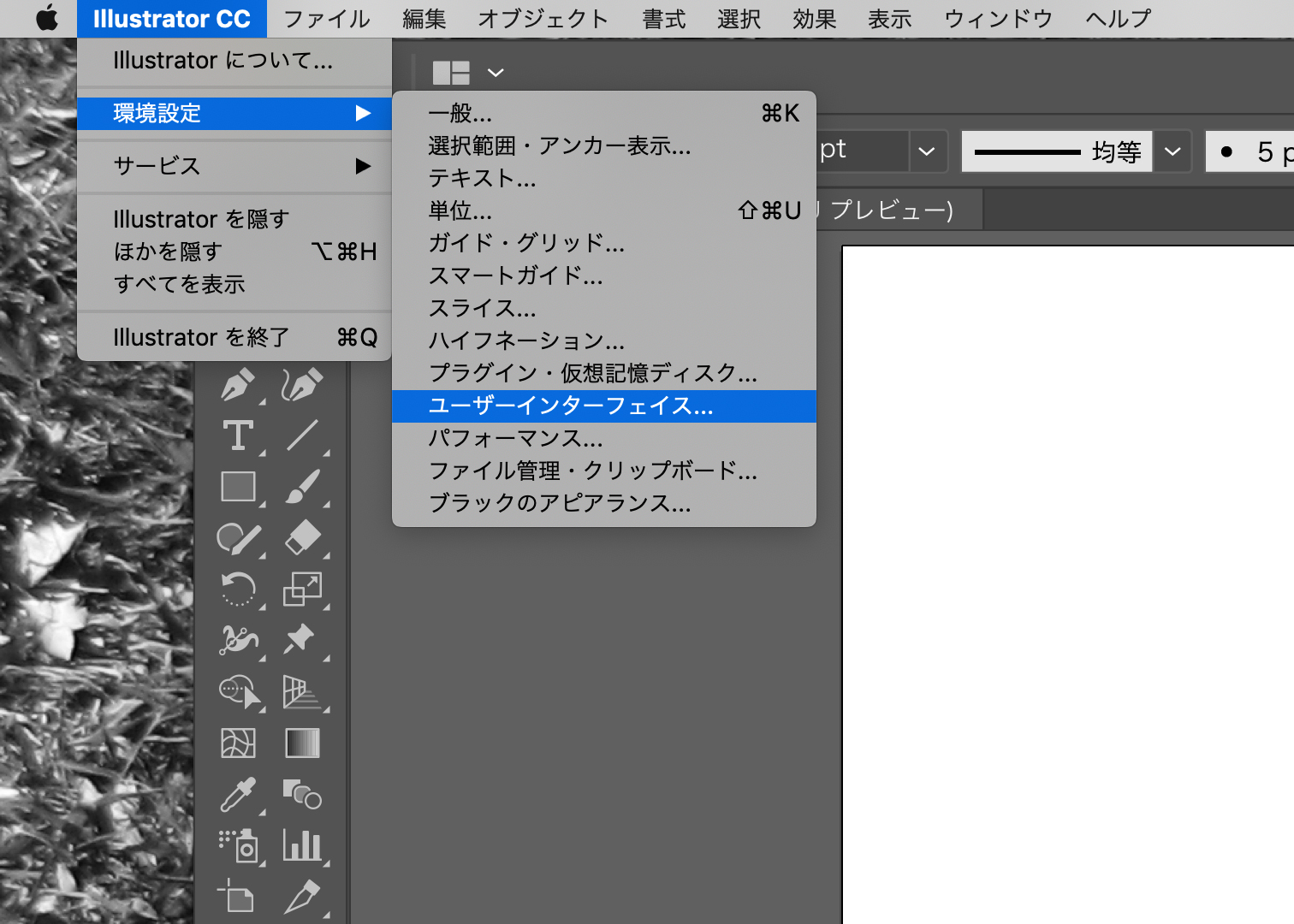1294x924 pixels.
Task: Open 単位… preferences
Action: pyautogui.click(x=604, y=210)
